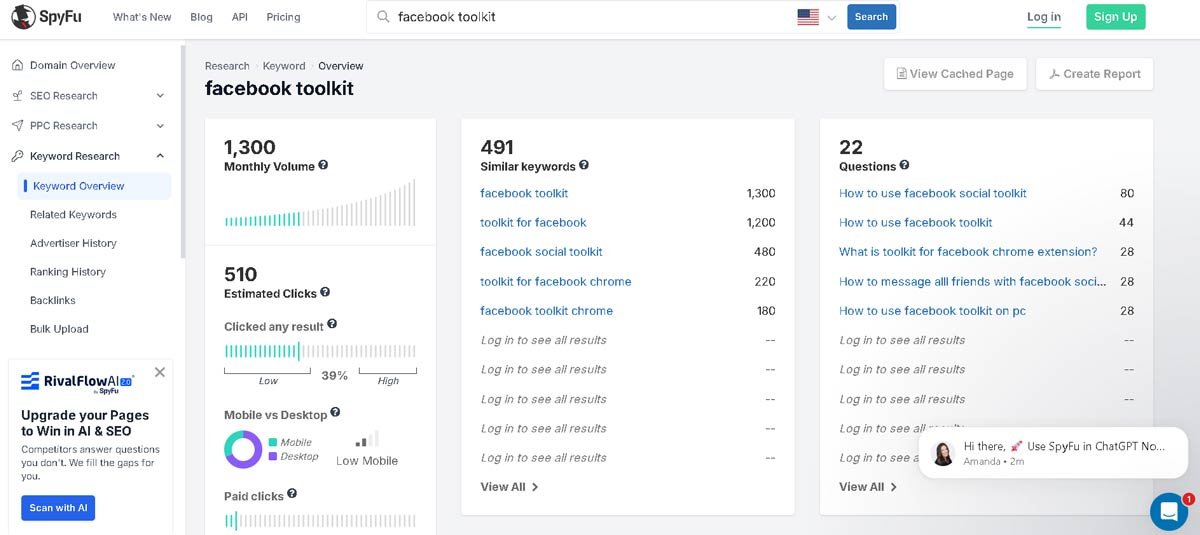Click the Keyword breadcrumb link
This screenshot has height=535, width=1200.
[x=284, y=66]
